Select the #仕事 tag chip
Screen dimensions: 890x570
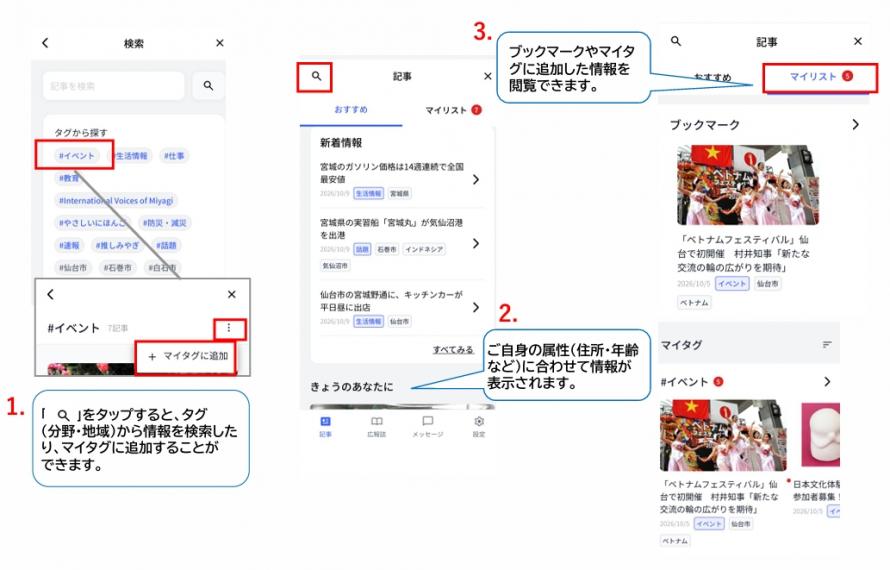tap(174, 156)
